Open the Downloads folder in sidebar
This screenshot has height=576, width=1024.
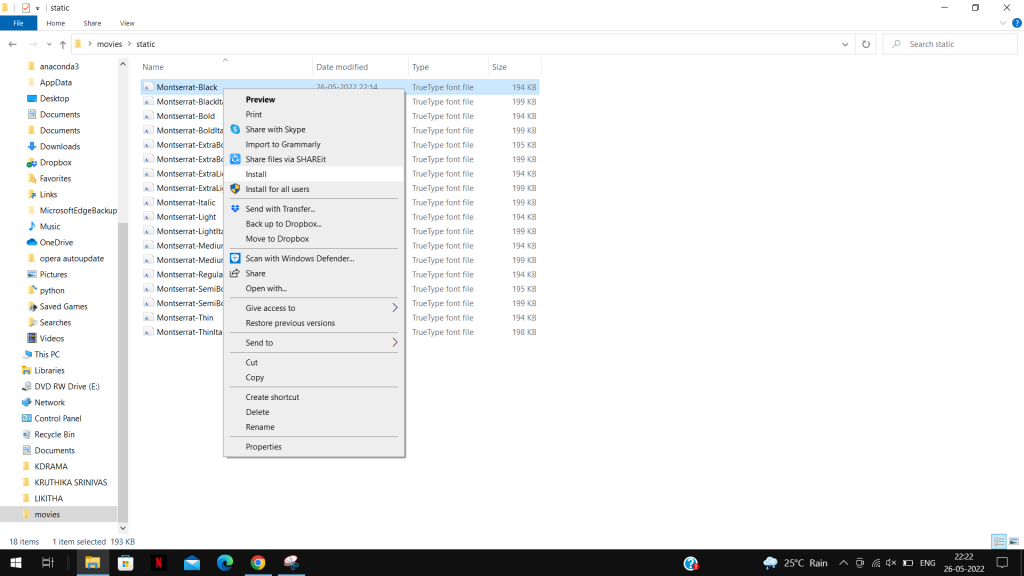click(60, 147)
